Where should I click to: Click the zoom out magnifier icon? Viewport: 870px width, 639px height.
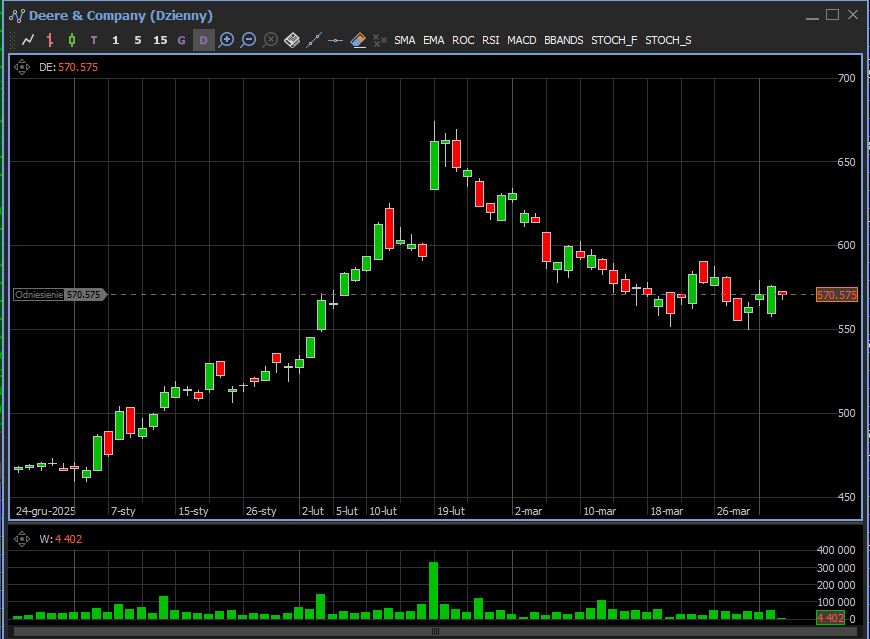[x=248, y=40]
